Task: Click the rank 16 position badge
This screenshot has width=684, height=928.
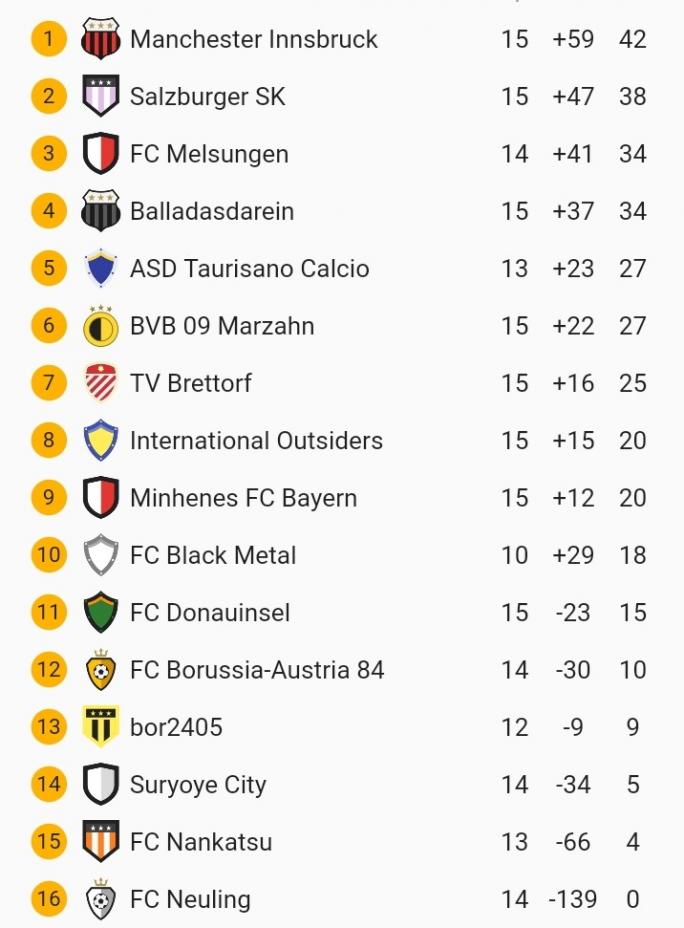Action: 49,899
